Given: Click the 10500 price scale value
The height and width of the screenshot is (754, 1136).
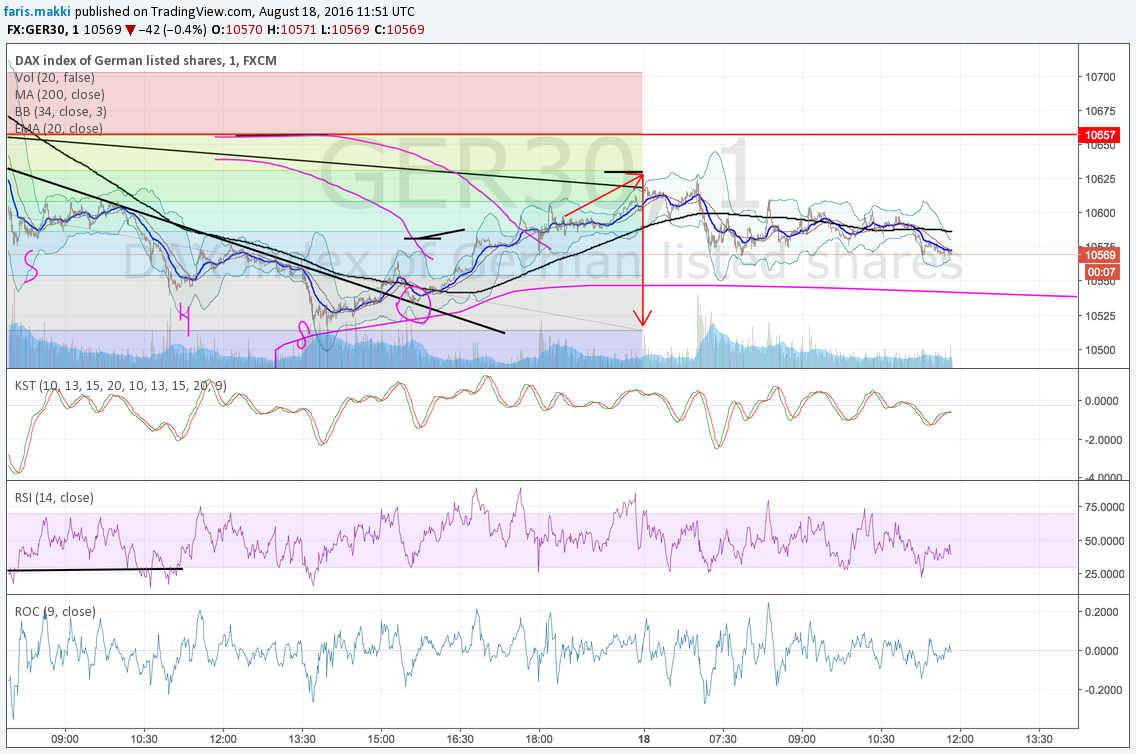Looking at the screenshot, I should [1100, 350].
